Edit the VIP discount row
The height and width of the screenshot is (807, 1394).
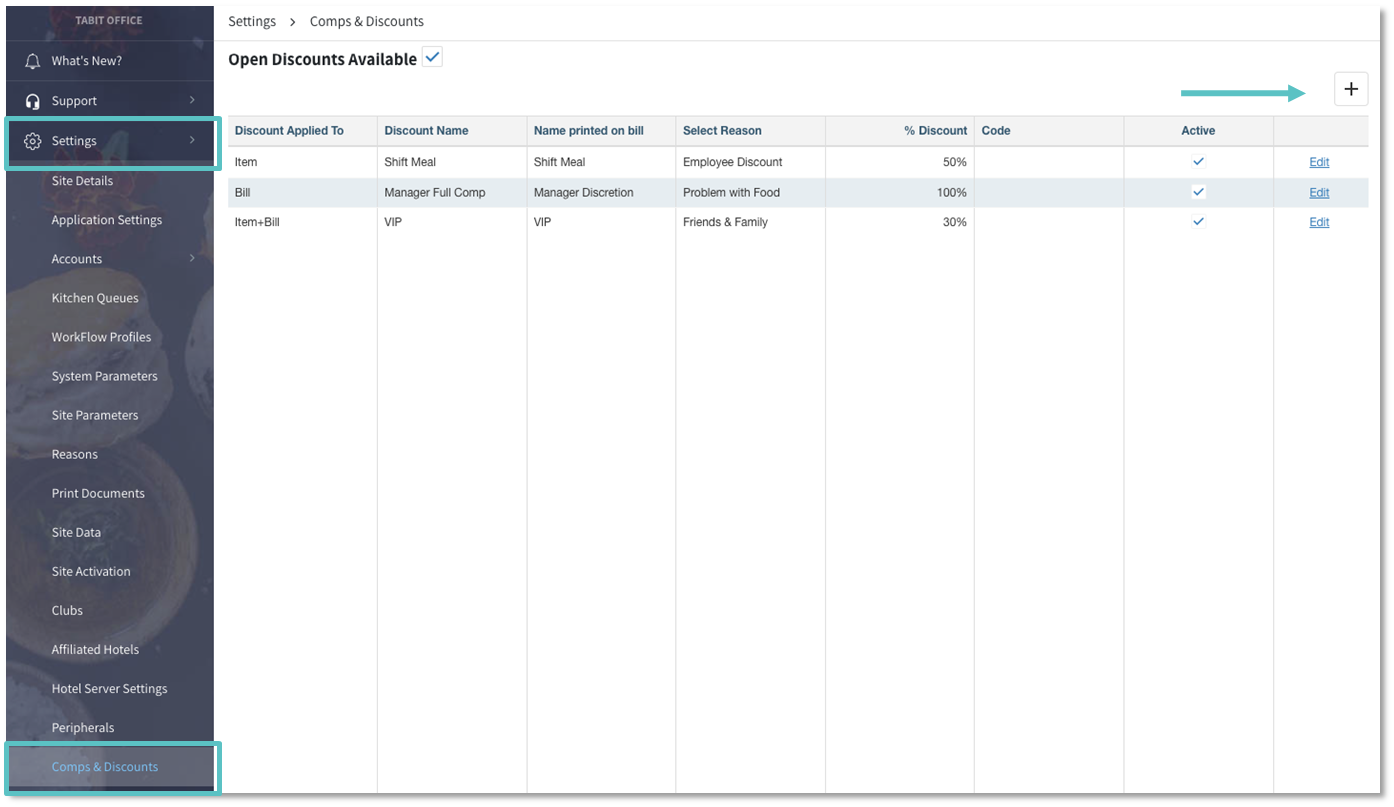[1319, 223]
